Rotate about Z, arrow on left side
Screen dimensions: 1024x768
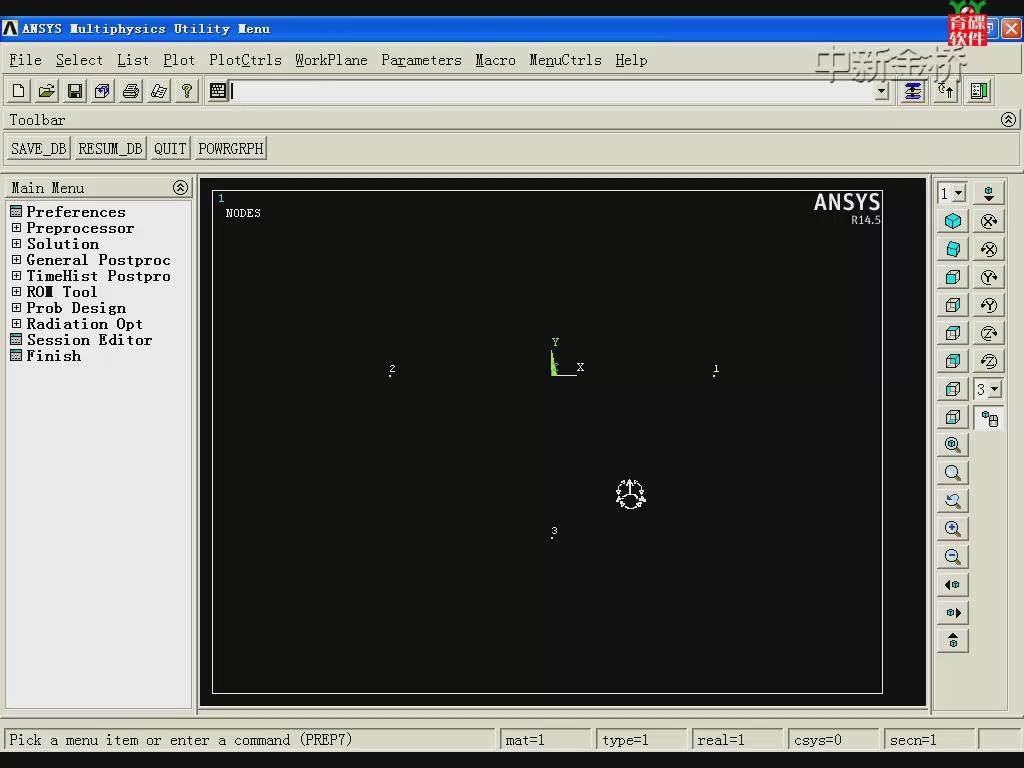click(x=989, y=361)
